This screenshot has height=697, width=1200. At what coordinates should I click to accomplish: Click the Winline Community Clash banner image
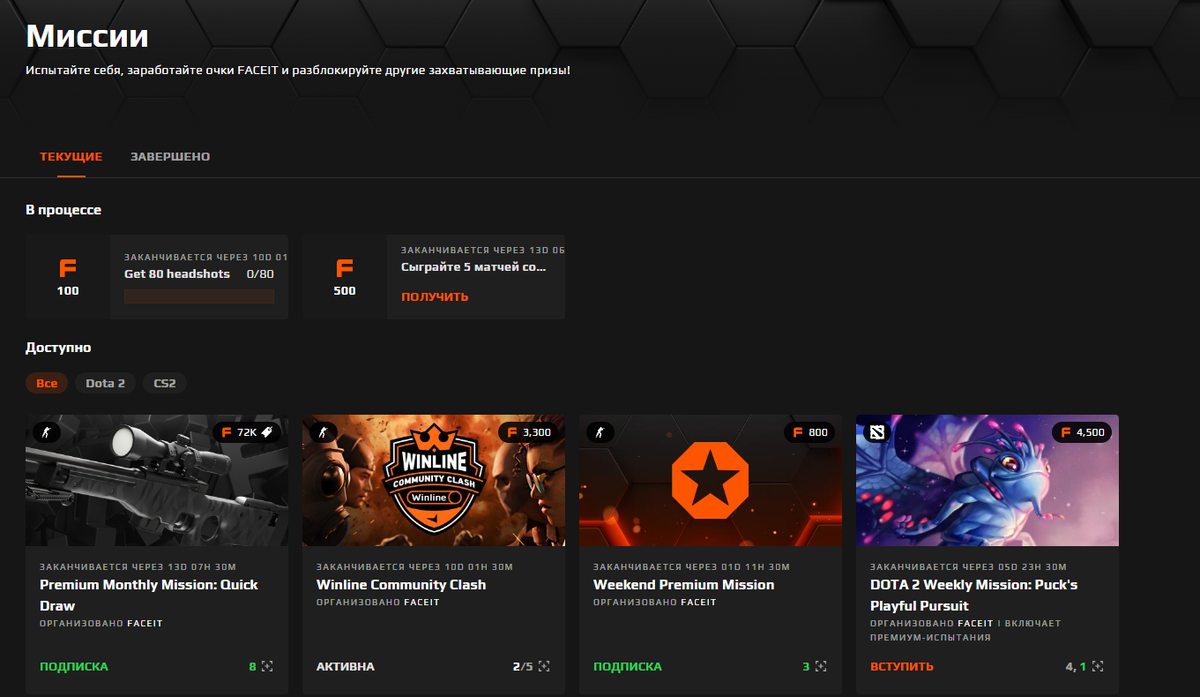434,480
